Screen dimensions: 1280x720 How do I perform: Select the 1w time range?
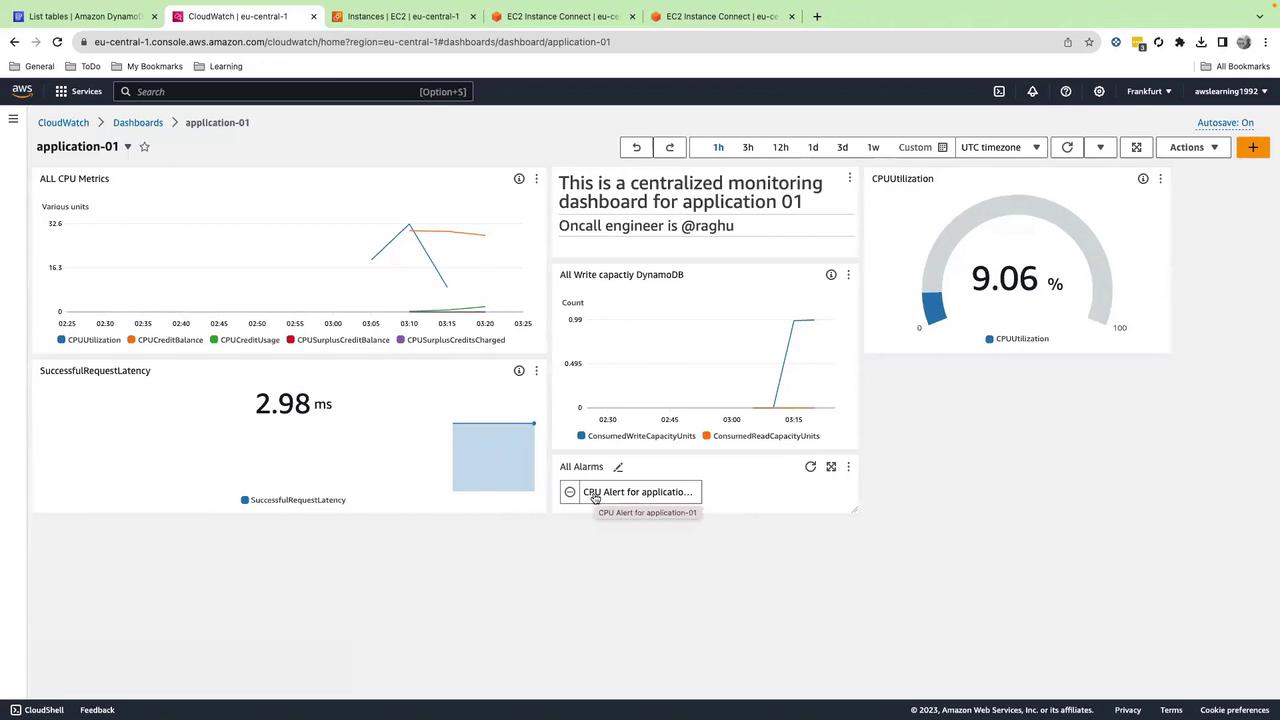(x=873, y=147)
